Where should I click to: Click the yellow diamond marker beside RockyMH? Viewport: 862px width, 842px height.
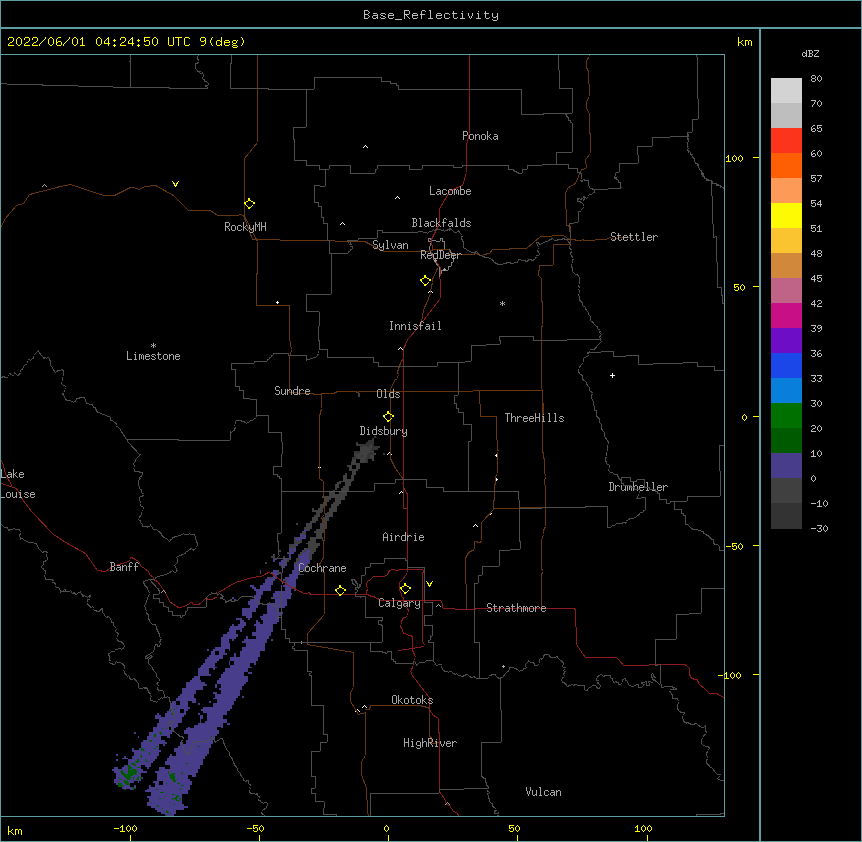coord(250,204)
